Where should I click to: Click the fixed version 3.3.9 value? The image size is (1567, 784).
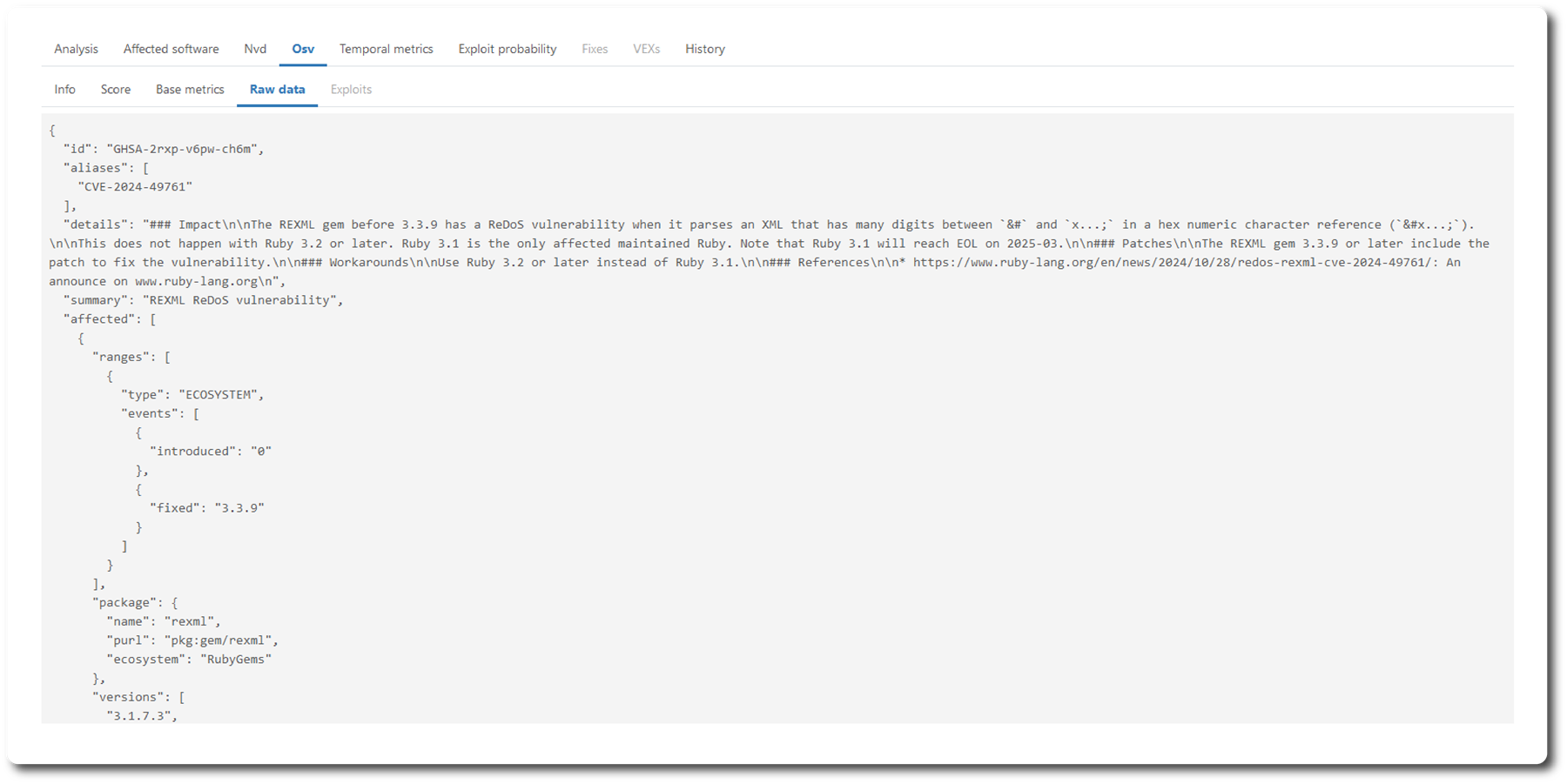click(x=239, y=507)
